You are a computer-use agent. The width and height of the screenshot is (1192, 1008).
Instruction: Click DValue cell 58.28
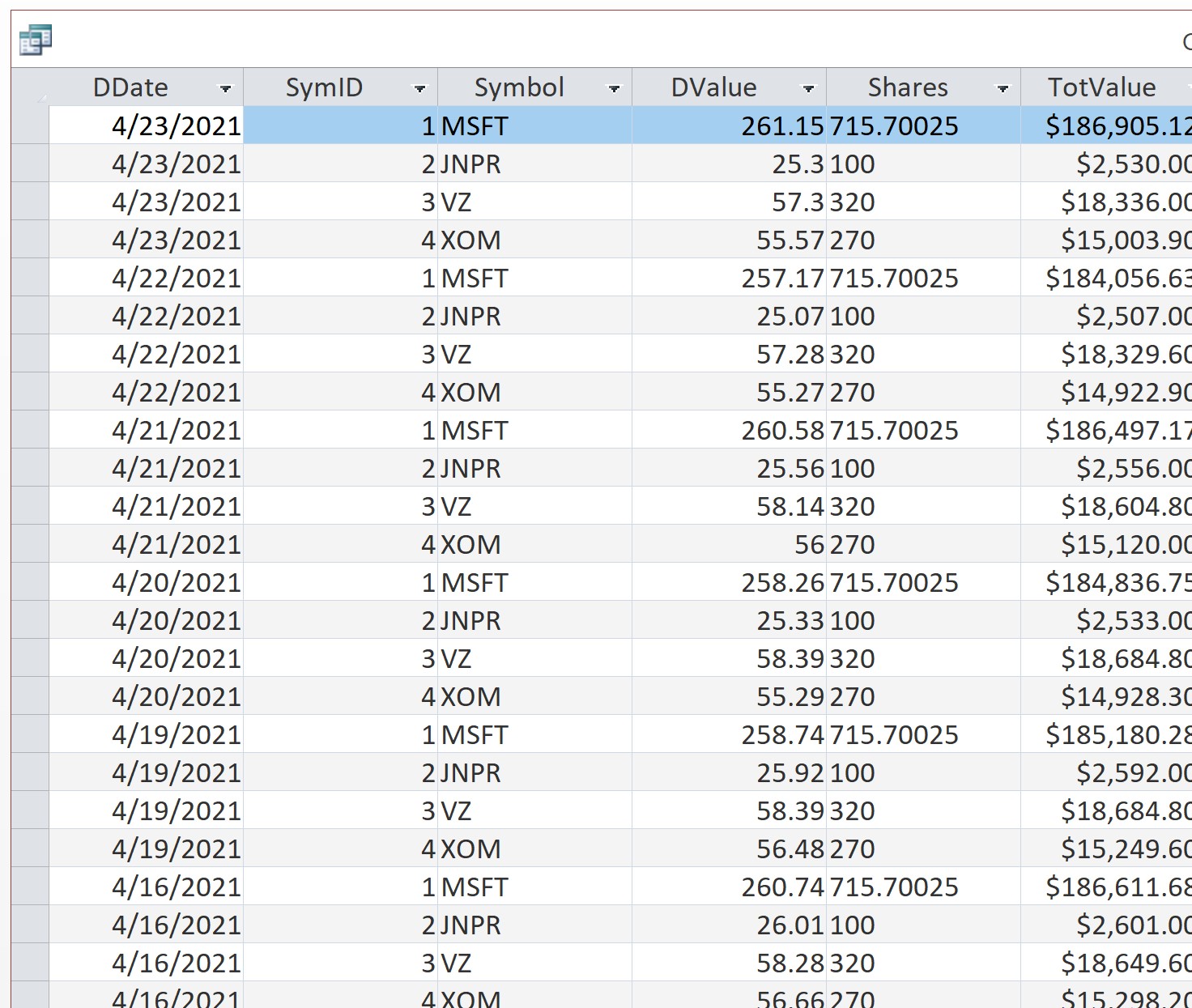pos(729,963)
